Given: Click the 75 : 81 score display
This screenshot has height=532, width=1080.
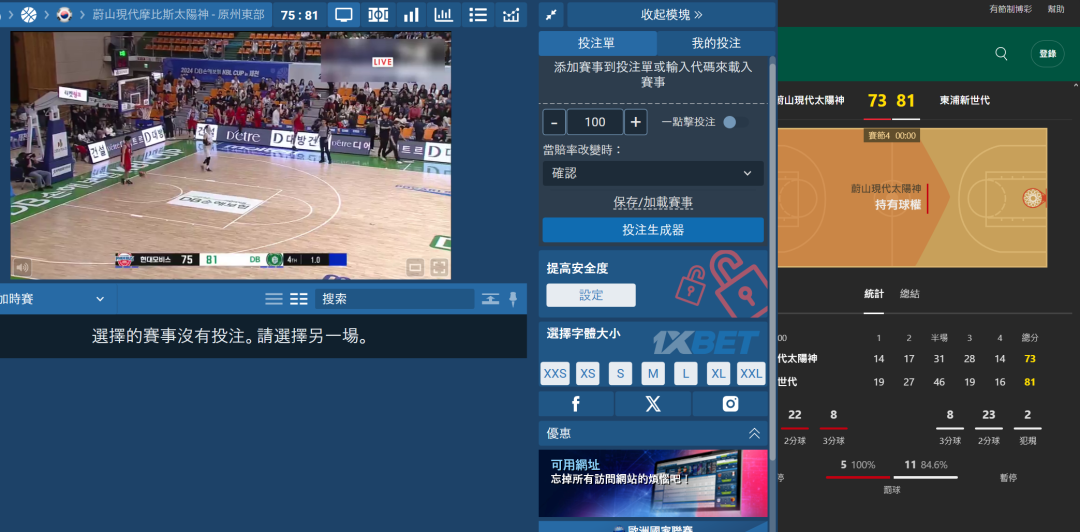Looking at the screenshot, I should click(300, 14).
